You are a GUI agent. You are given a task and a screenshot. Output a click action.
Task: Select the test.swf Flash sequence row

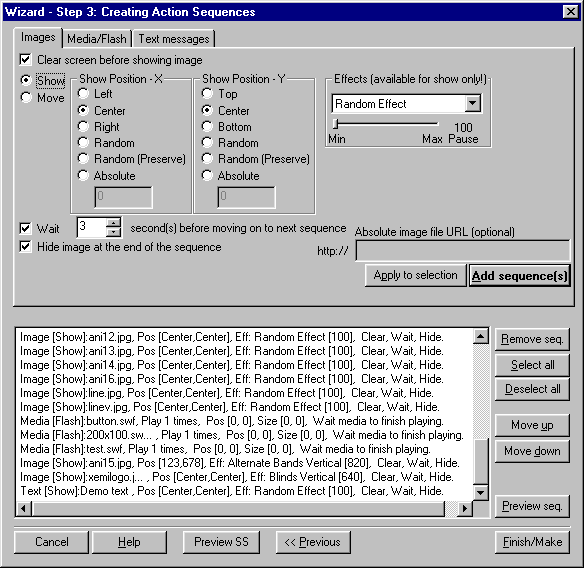click(225, 449)
